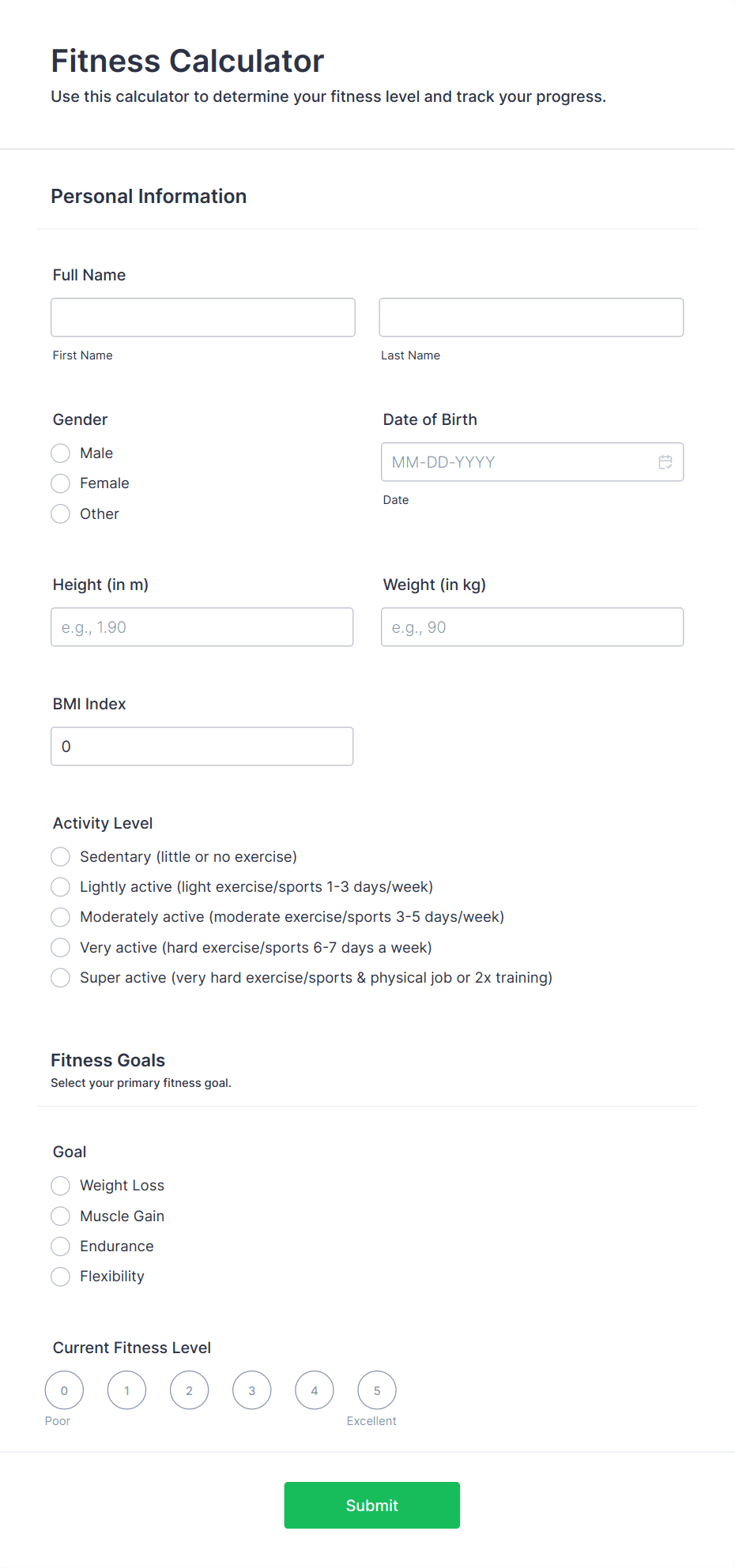
Task: Select Moderately active option
Action: pos(61,917)
